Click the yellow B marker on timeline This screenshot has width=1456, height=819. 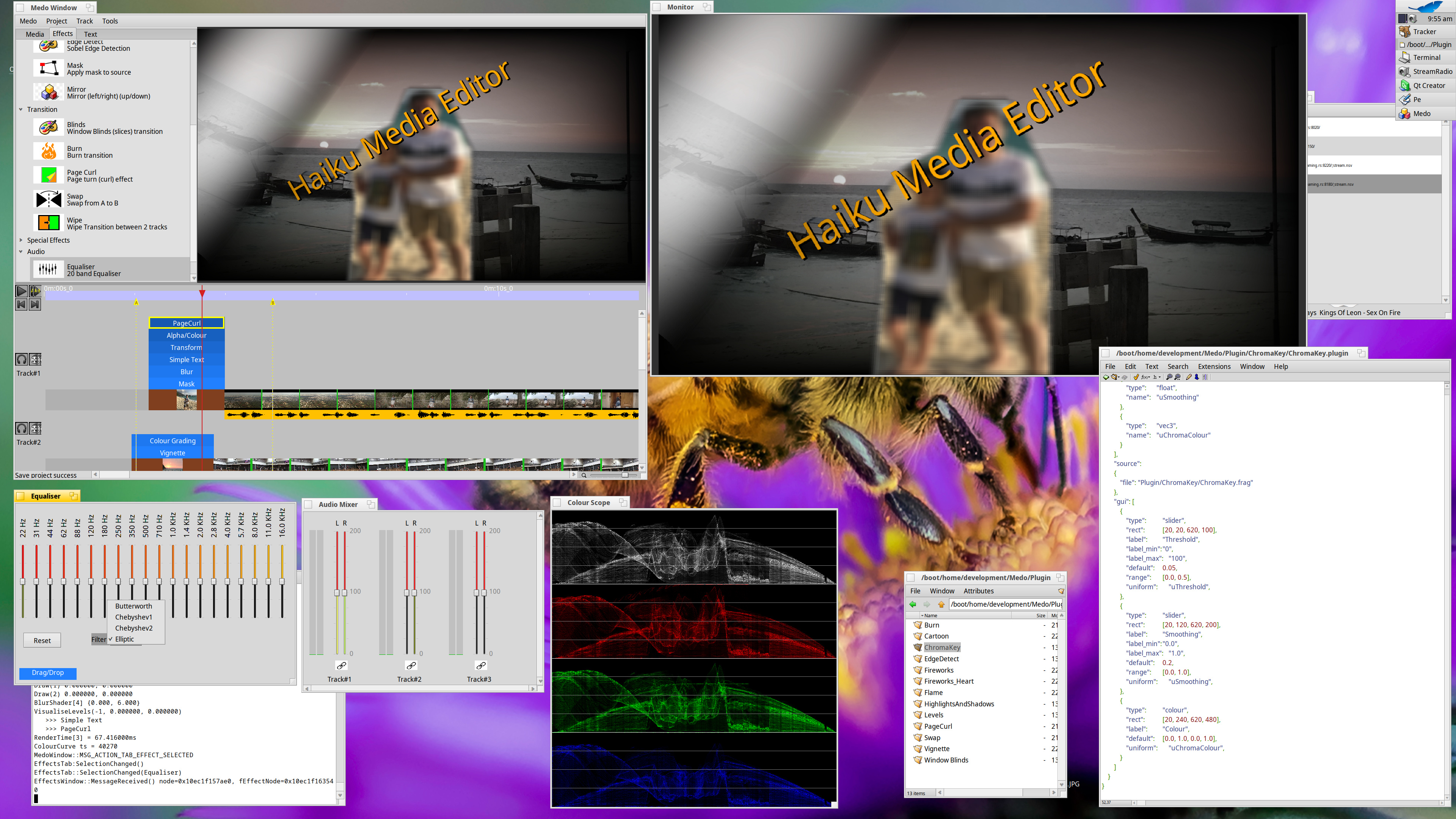[273, 303]
